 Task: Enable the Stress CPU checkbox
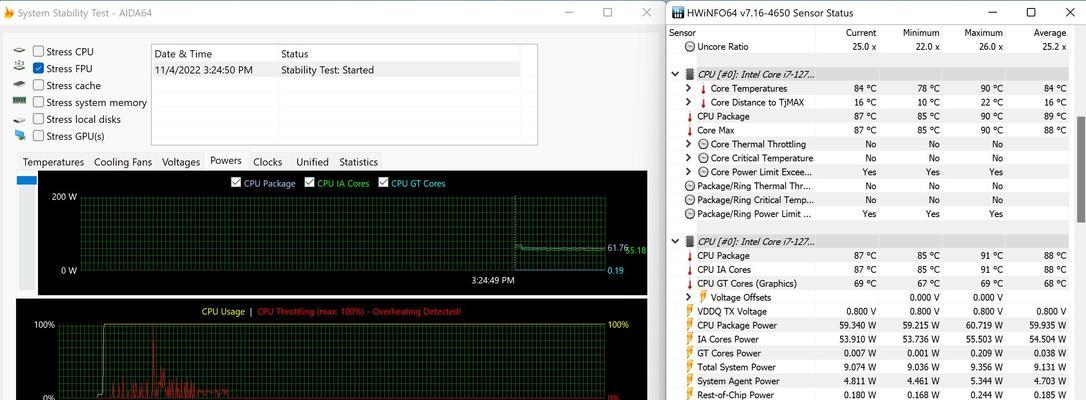tap(39, 51)
